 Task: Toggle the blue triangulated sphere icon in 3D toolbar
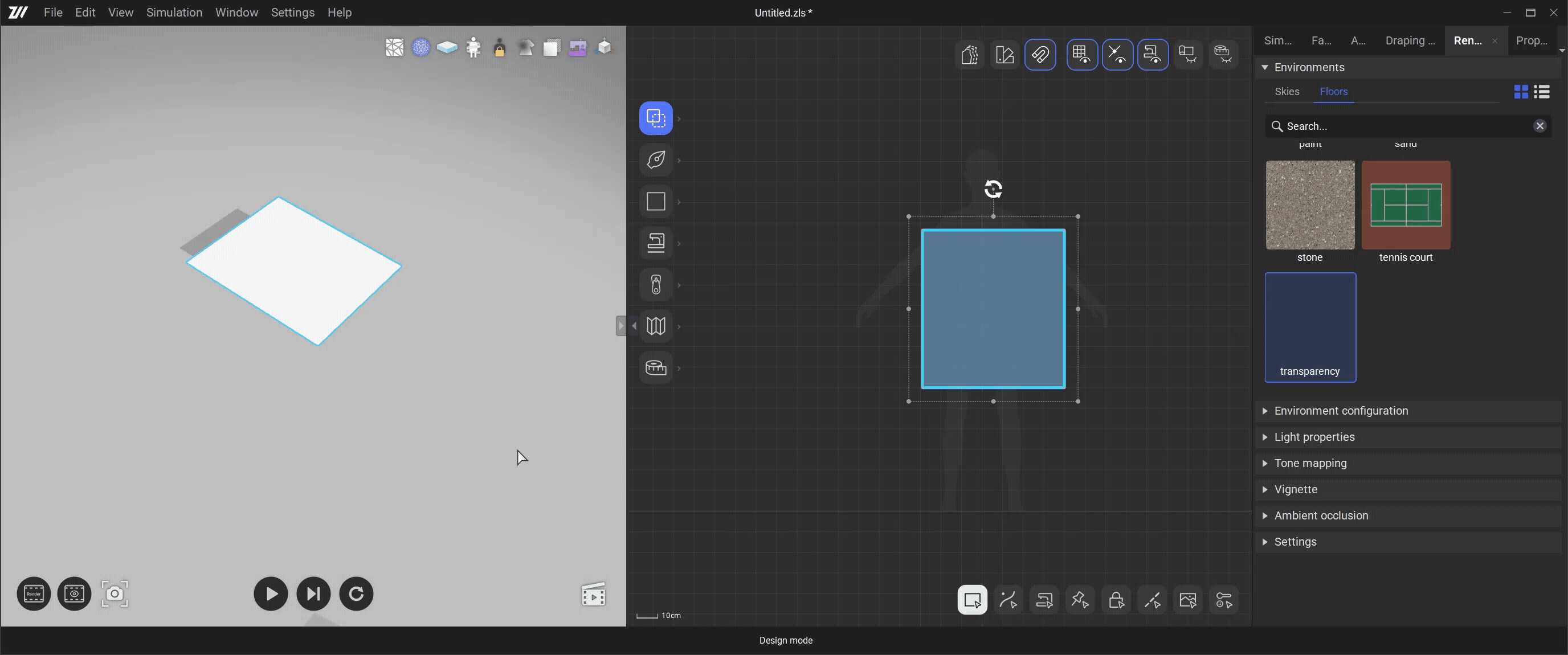pos(420,47)
